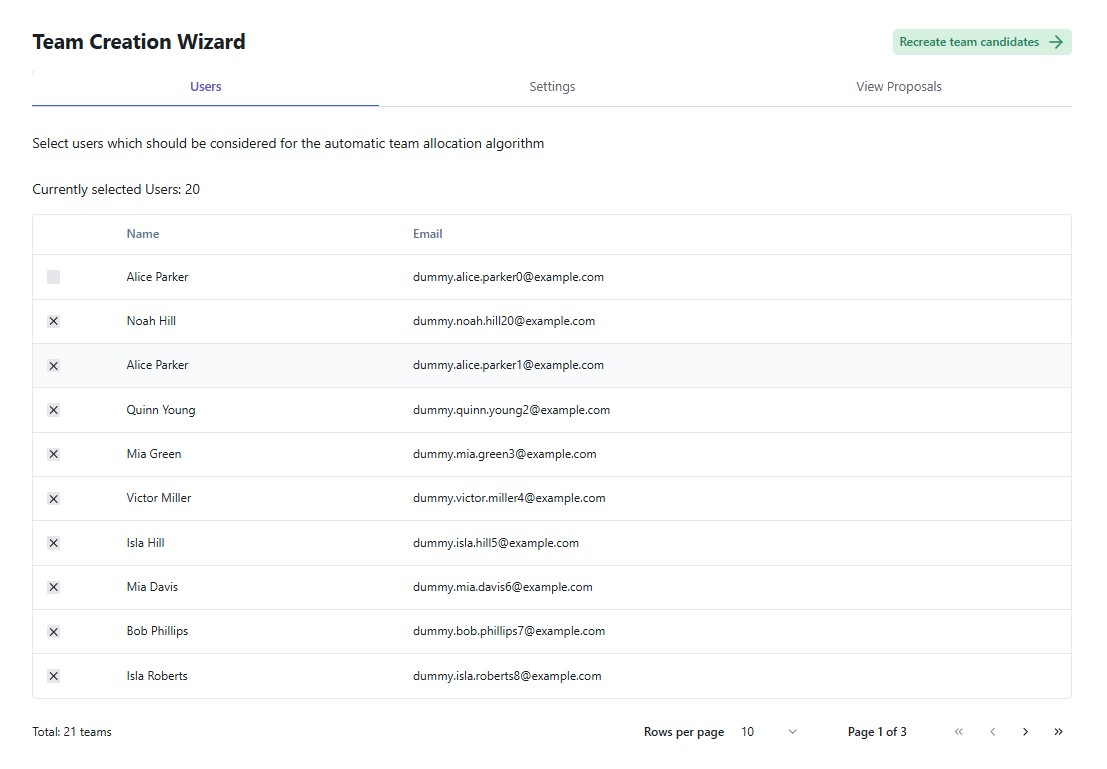Toggle the Bob Phillips checkbox
Viewport: 1107px width, 769px height.
54,631
